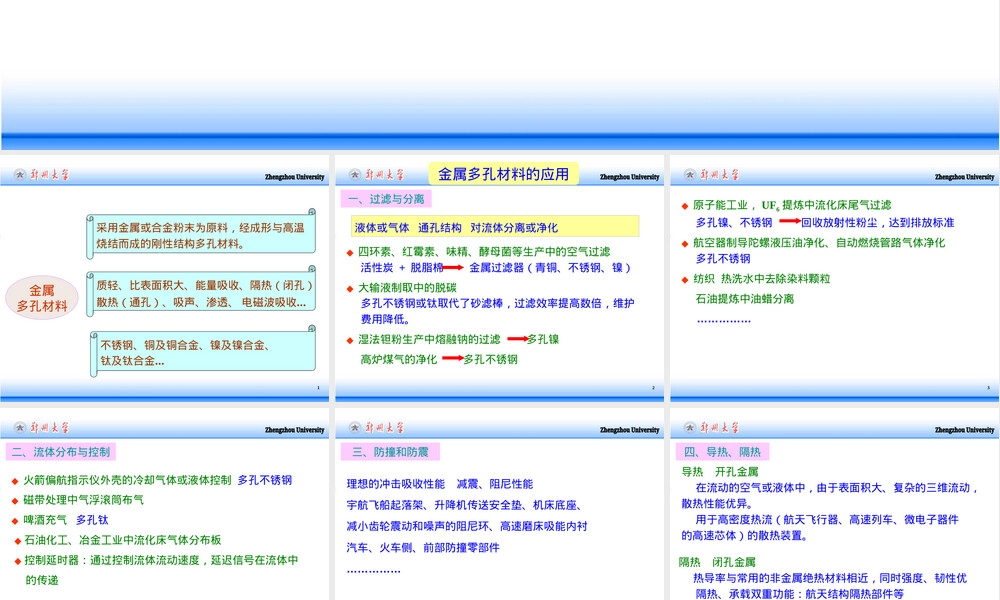Click the green text 导热 开孔金属

click(x=720, y=472)
